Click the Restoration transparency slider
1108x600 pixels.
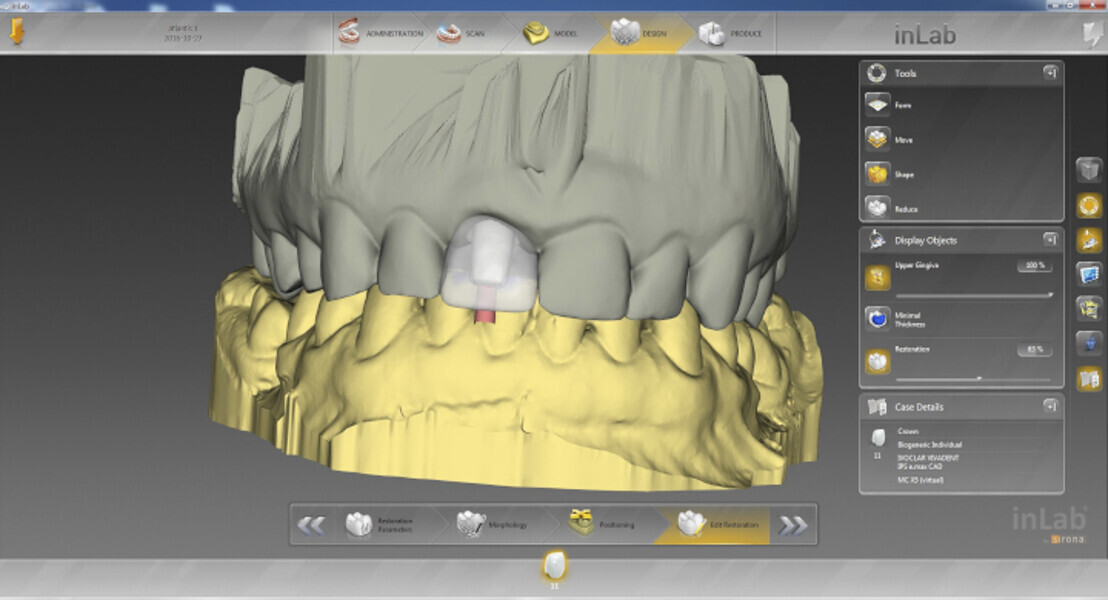coord(974,379)
